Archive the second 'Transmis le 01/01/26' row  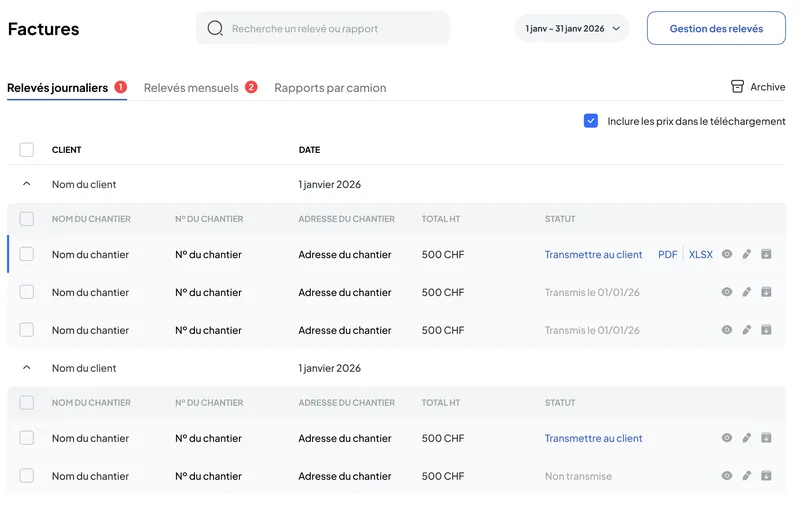point(766,330)
